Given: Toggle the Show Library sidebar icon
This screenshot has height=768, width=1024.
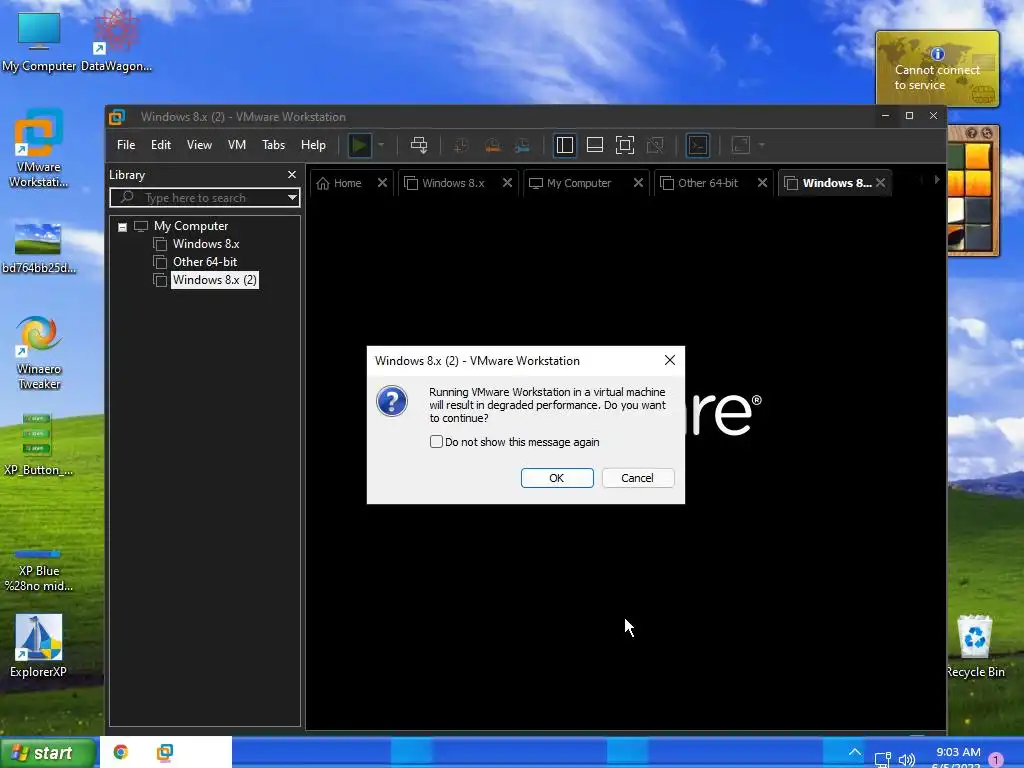Looking at the screenshot, I should pyautogui.click(x=565, y=145).
